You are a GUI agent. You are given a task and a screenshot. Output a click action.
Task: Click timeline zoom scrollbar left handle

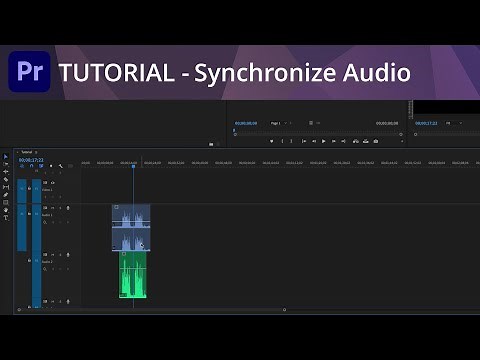pos(19,310)
